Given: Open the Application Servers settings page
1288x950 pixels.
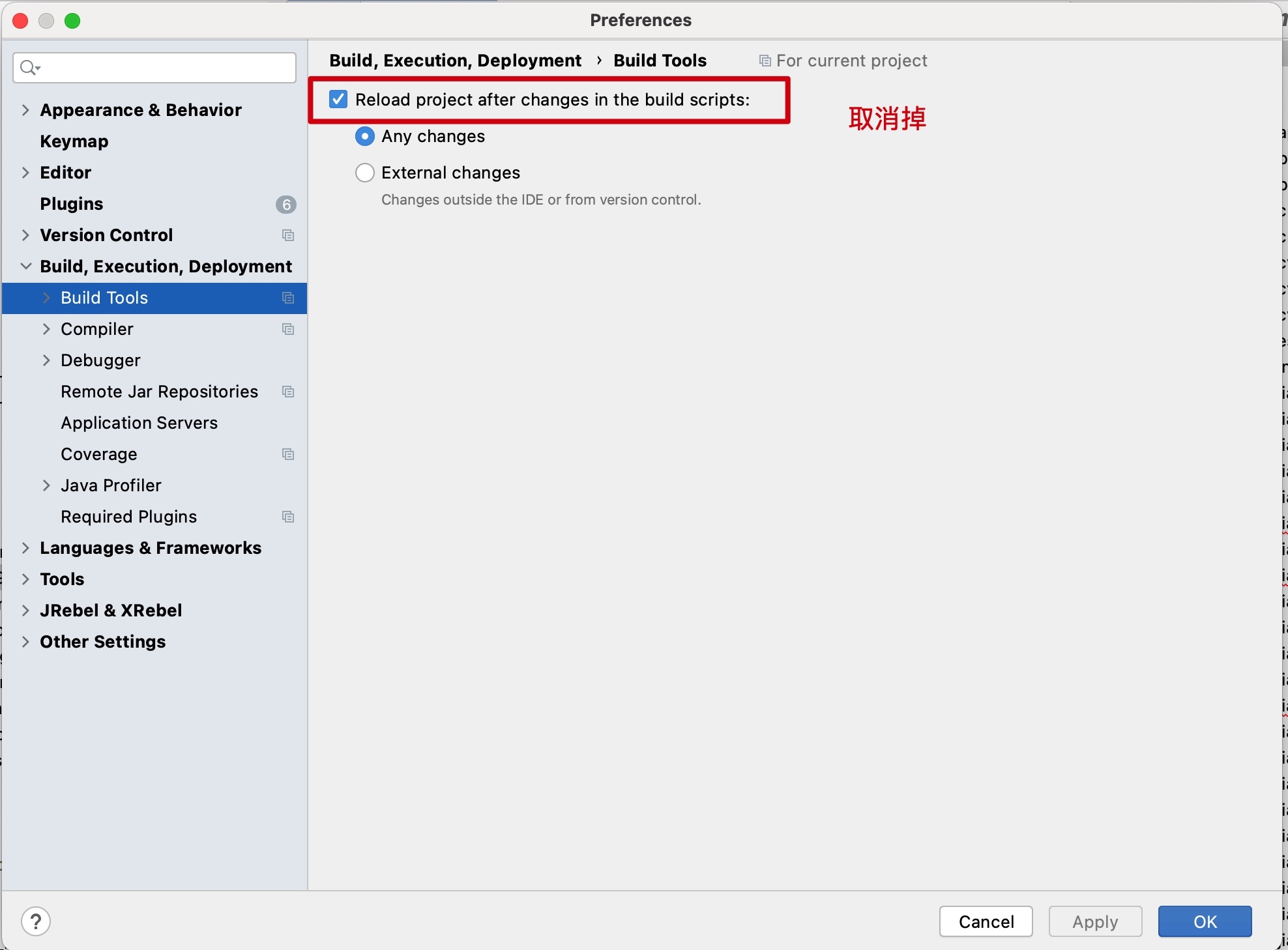Looking at the screenshot, I should coord(139,423).
